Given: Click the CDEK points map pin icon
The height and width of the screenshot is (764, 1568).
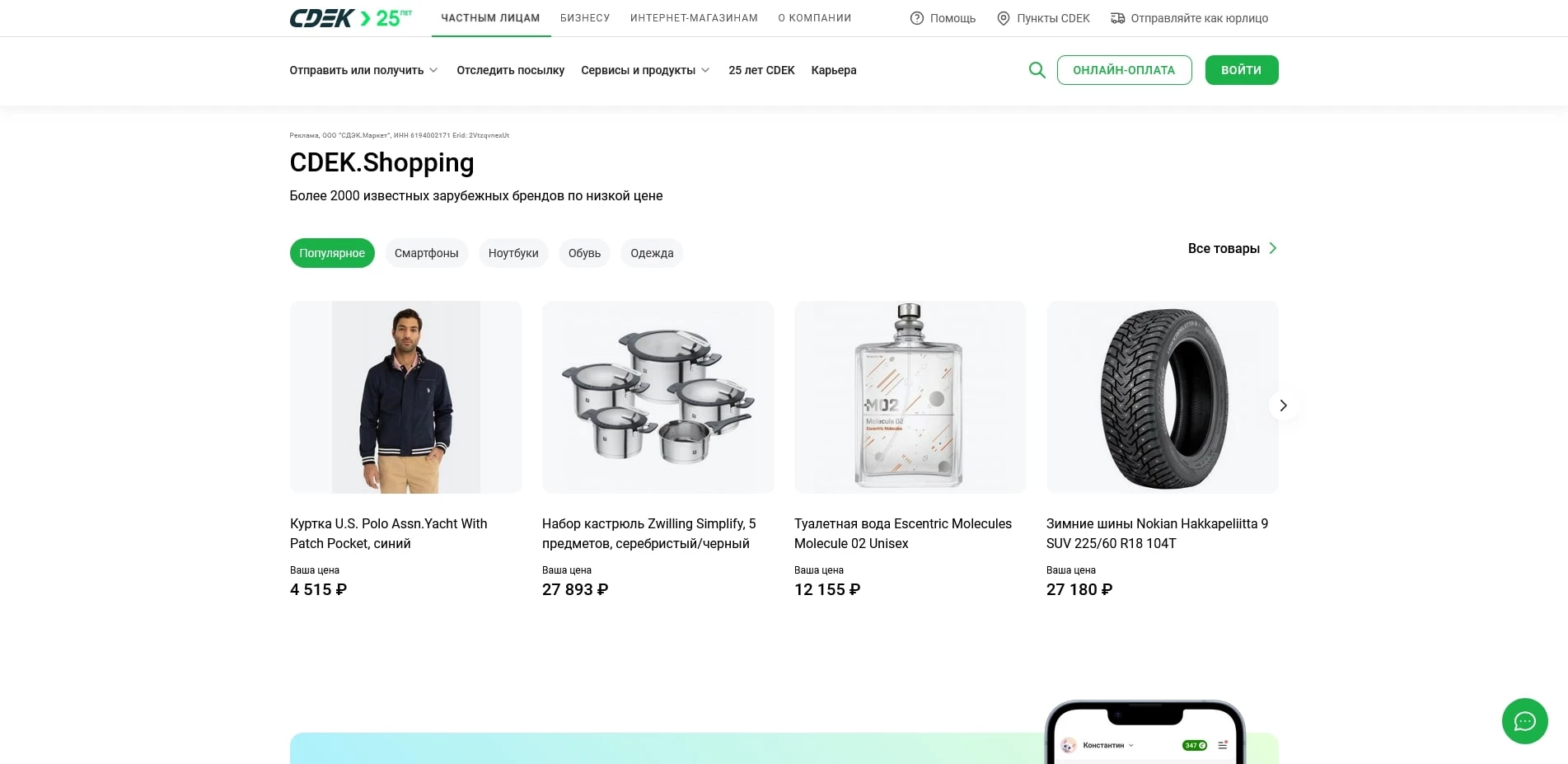Looking at the screenshot, I should pyautogui.click(x=1003, y=18).
